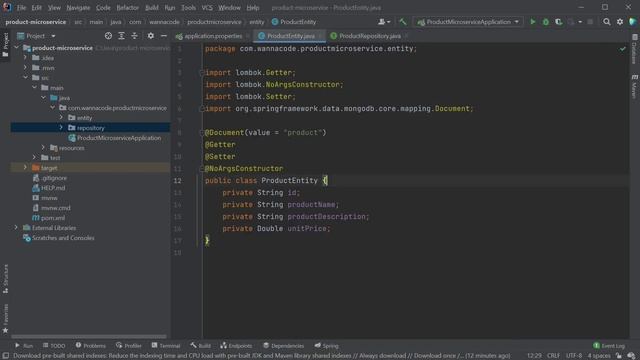
Task: Collapse the product-microservice root node
Action: pos(17,48)
